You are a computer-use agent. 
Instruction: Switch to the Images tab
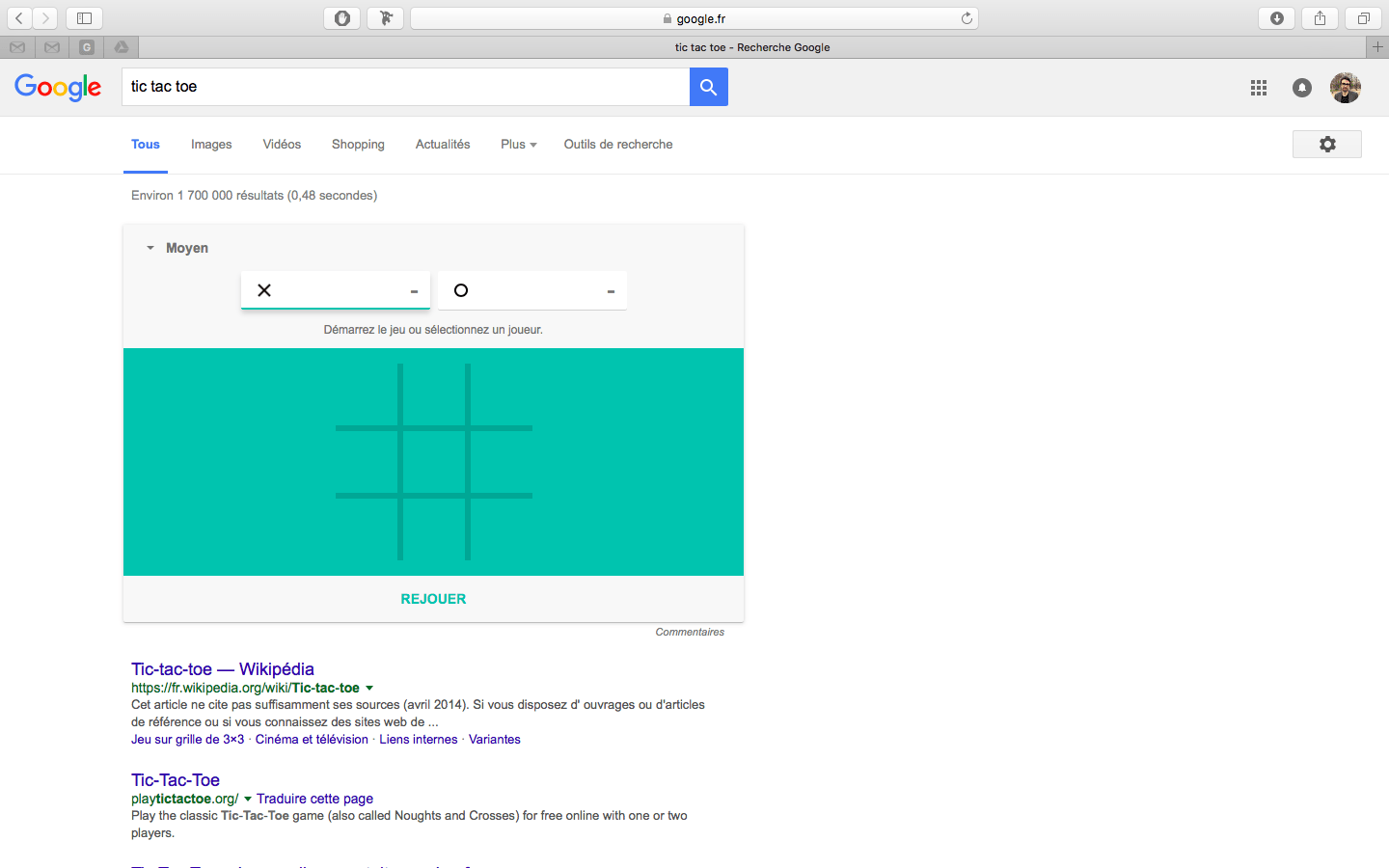211,145
